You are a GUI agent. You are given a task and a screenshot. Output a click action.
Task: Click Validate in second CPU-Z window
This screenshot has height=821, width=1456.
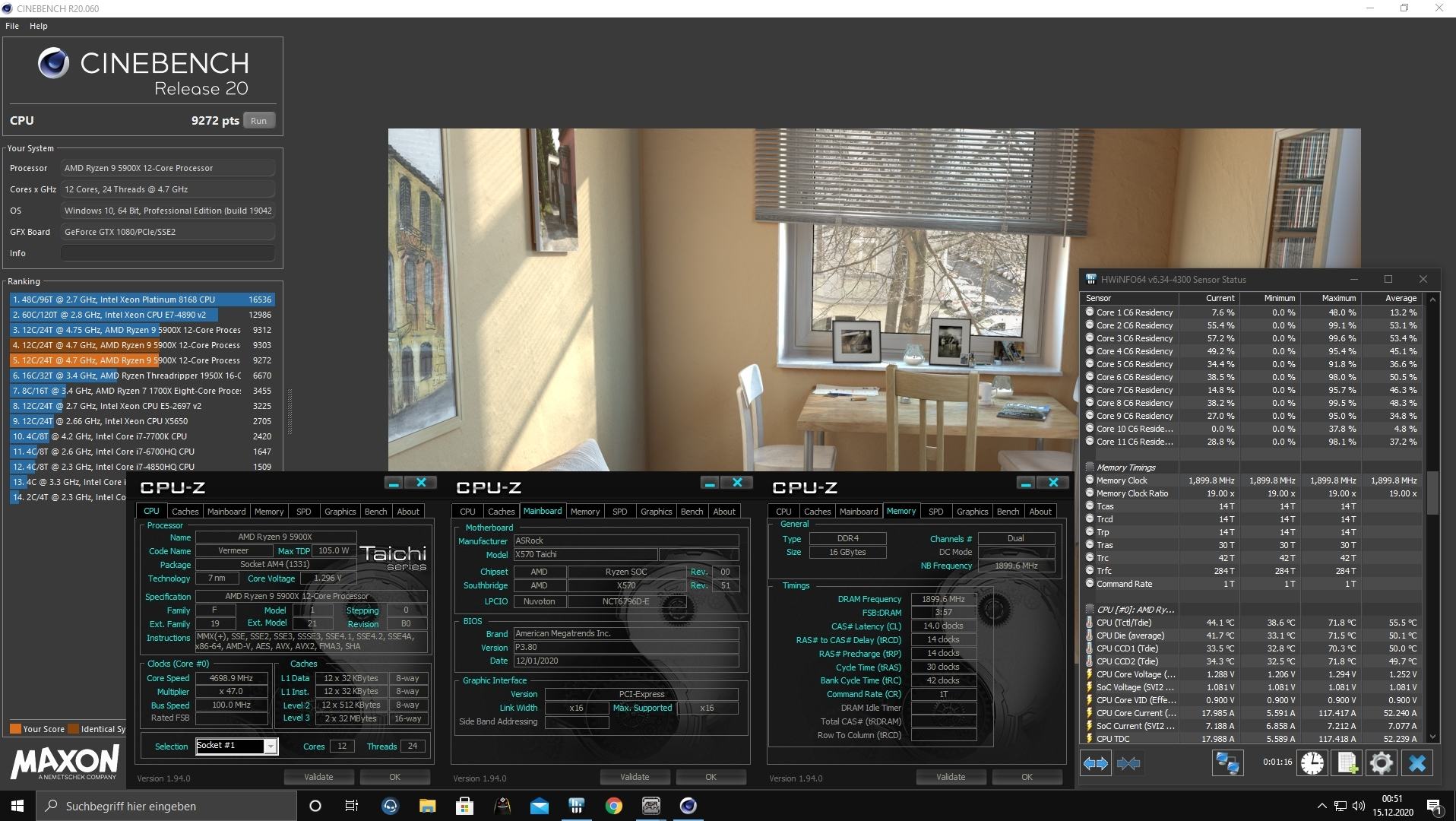coord(635,777)
